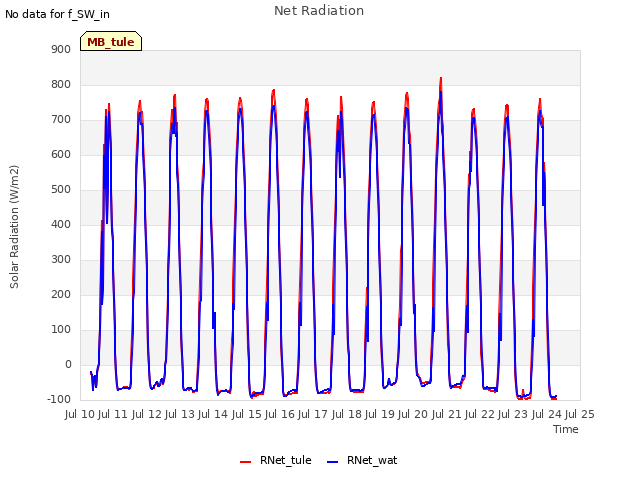Image resolution: width=640 pixels, height=480 pixels.
Task: Click the Jul 10 x-axis label
Action: click(80, 414)
